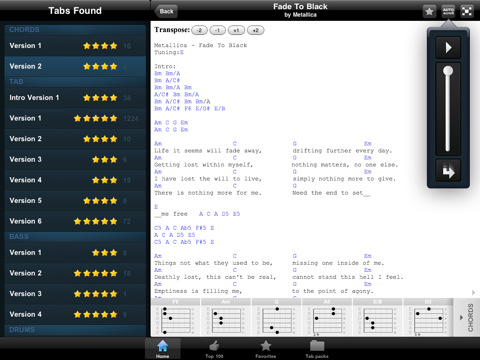This screenshot has width=480, height=360.
Task: Tap the E5 chord after "me free"
Action: coord(236,214)
